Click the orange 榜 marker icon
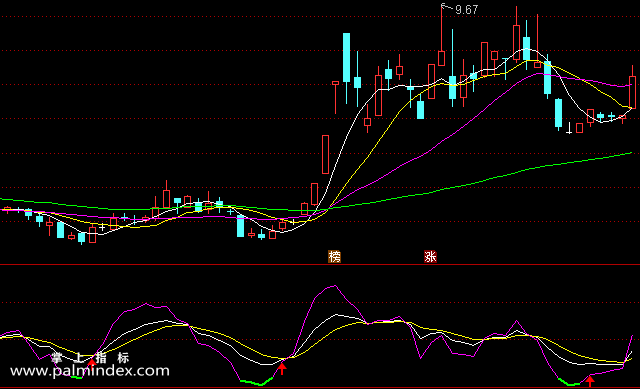Viewport: 640px width, 389px height. [x=334, y=256]
